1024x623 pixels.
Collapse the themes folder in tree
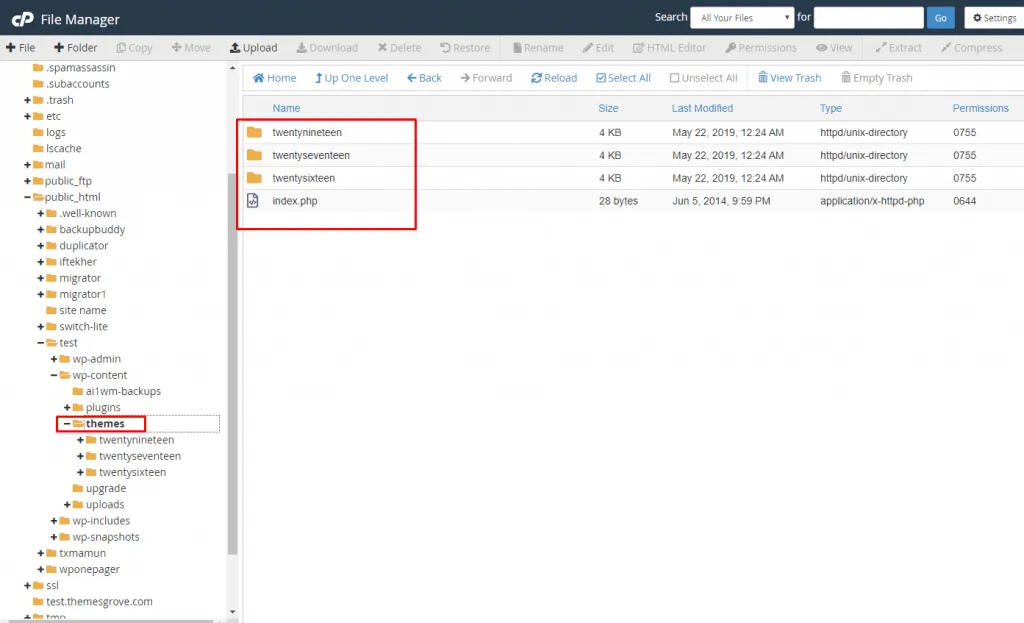click(x=67, y=424)
